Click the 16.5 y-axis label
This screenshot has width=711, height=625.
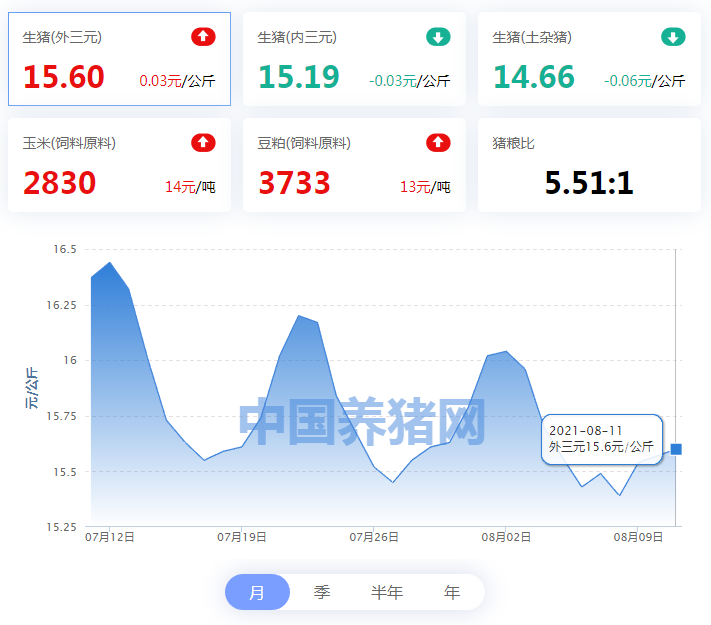(65, 249)
